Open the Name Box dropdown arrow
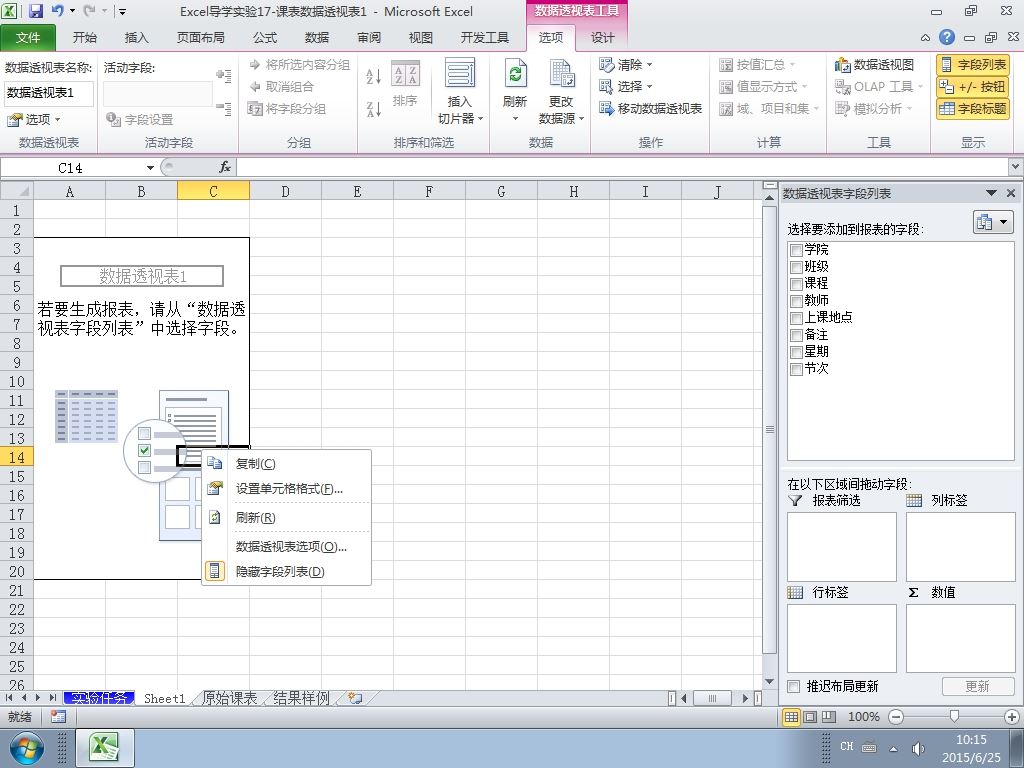 [x=150, y=168]
